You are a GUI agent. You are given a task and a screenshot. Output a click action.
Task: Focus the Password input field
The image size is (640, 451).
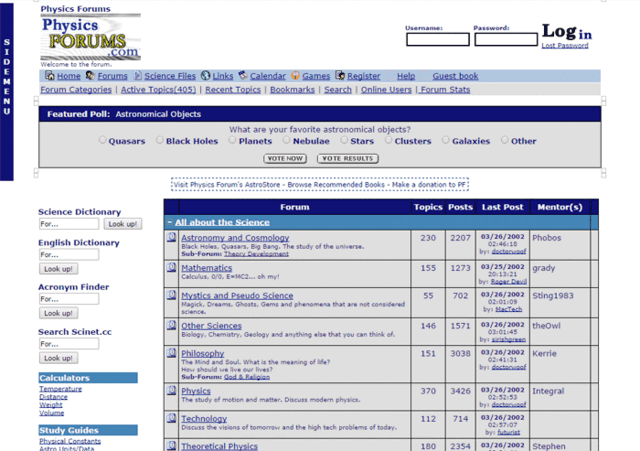tap(506, 40)
